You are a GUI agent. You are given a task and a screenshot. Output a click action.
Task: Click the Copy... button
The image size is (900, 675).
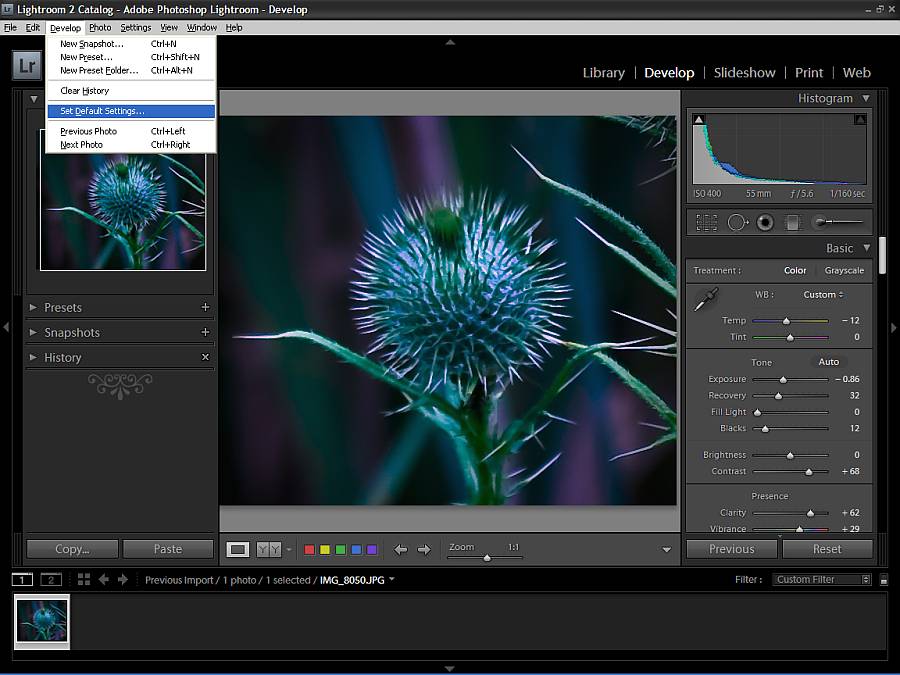point(72,549)
